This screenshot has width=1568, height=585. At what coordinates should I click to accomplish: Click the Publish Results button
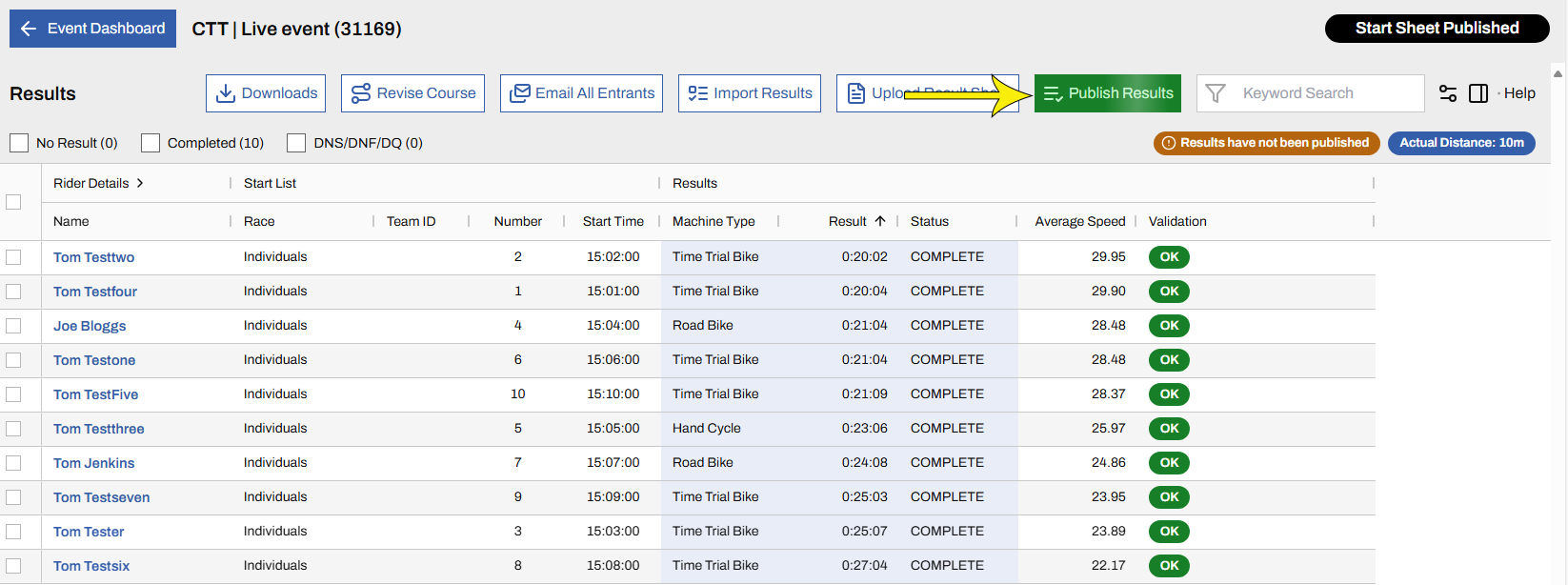(x=1108, y=93)
